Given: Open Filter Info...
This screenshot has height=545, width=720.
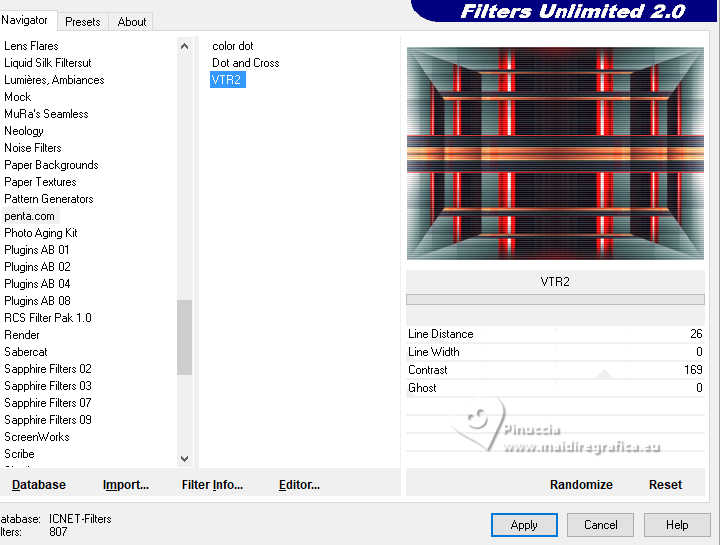Looking at the screenshot, I should pos(212,485).
